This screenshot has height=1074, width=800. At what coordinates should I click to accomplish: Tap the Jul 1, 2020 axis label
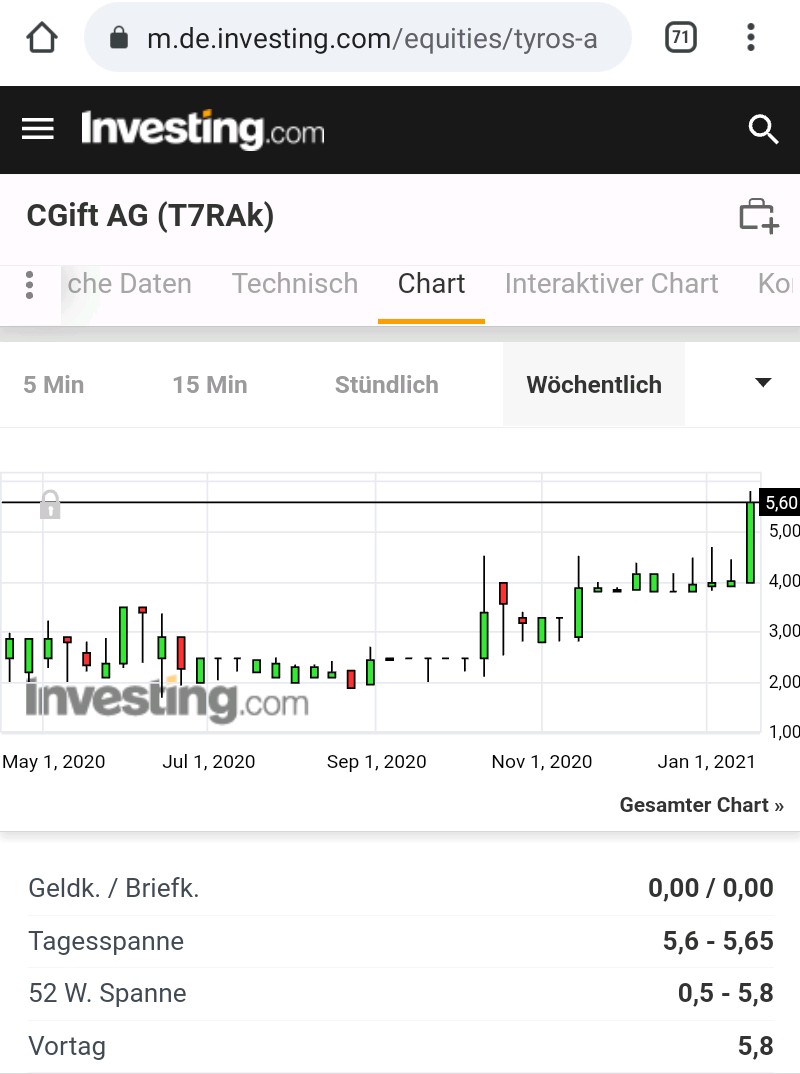209,762
